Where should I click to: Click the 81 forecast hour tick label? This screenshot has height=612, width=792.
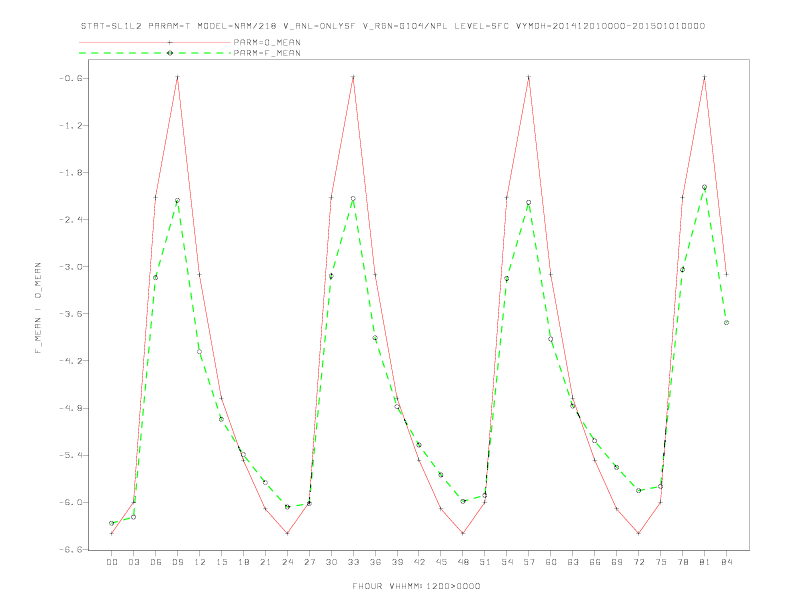[x=705, y=562]
